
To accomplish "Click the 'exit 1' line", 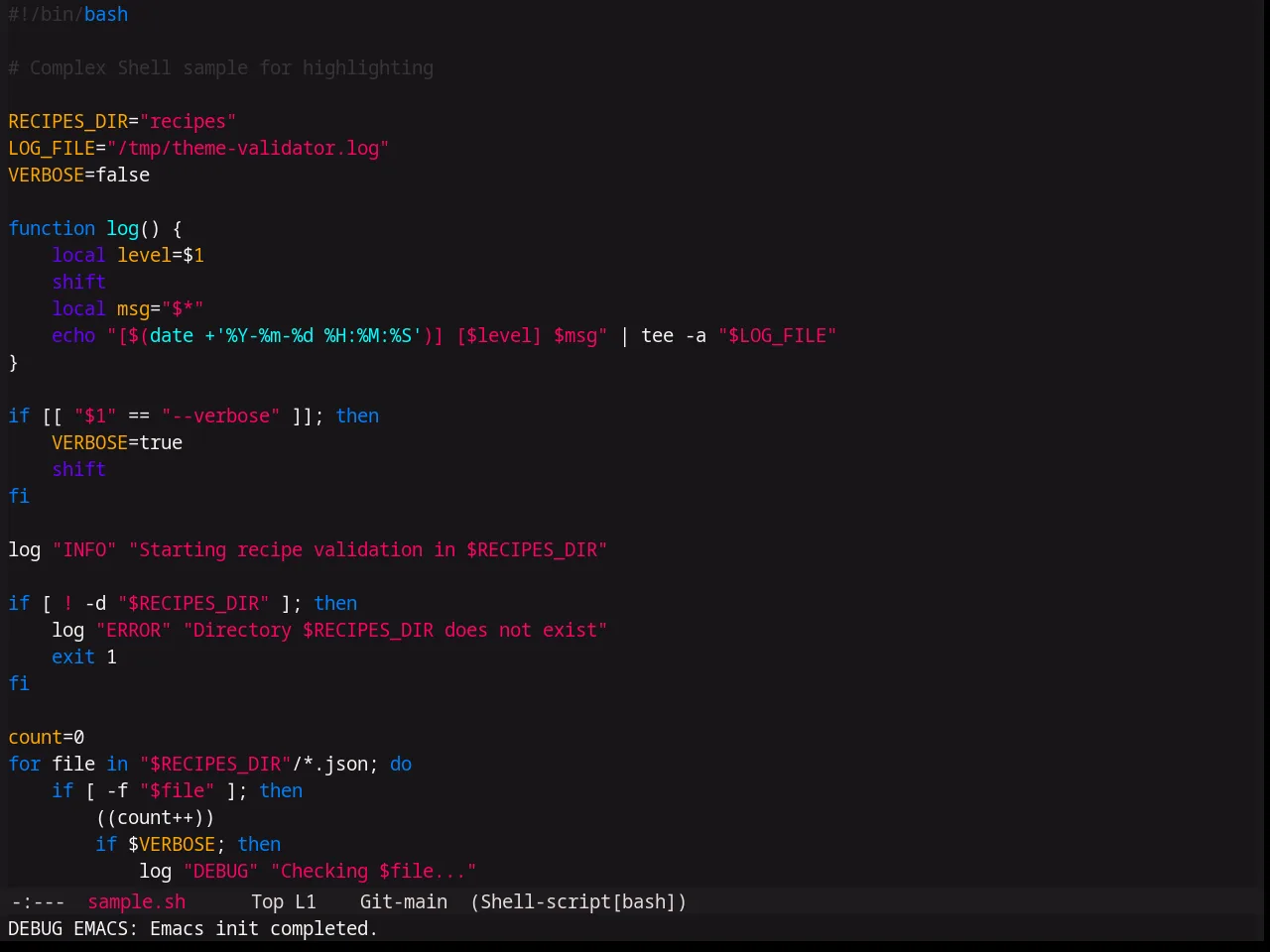I will pyautogui.click(x=84, y=656).
